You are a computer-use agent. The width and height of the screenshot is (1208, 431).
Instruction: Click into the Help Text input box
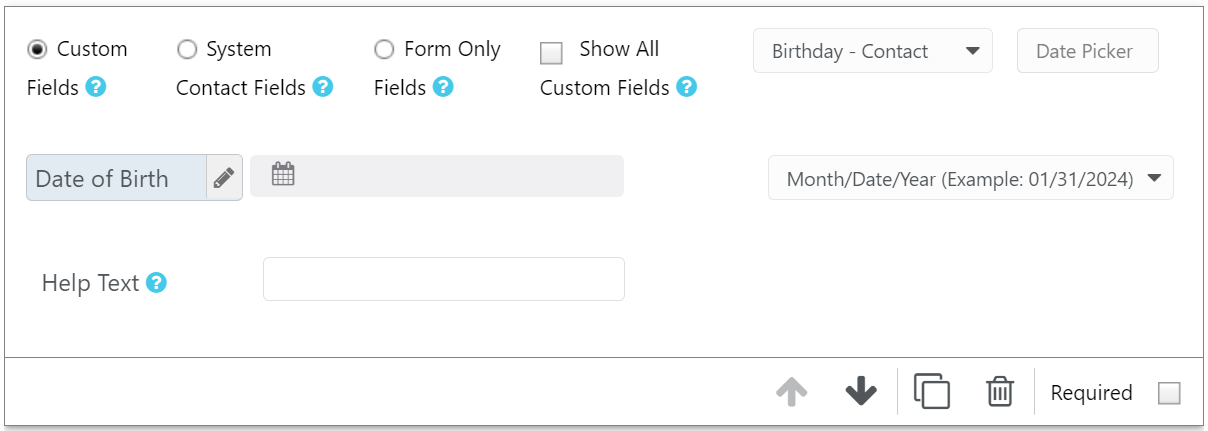tap(444, 279)
